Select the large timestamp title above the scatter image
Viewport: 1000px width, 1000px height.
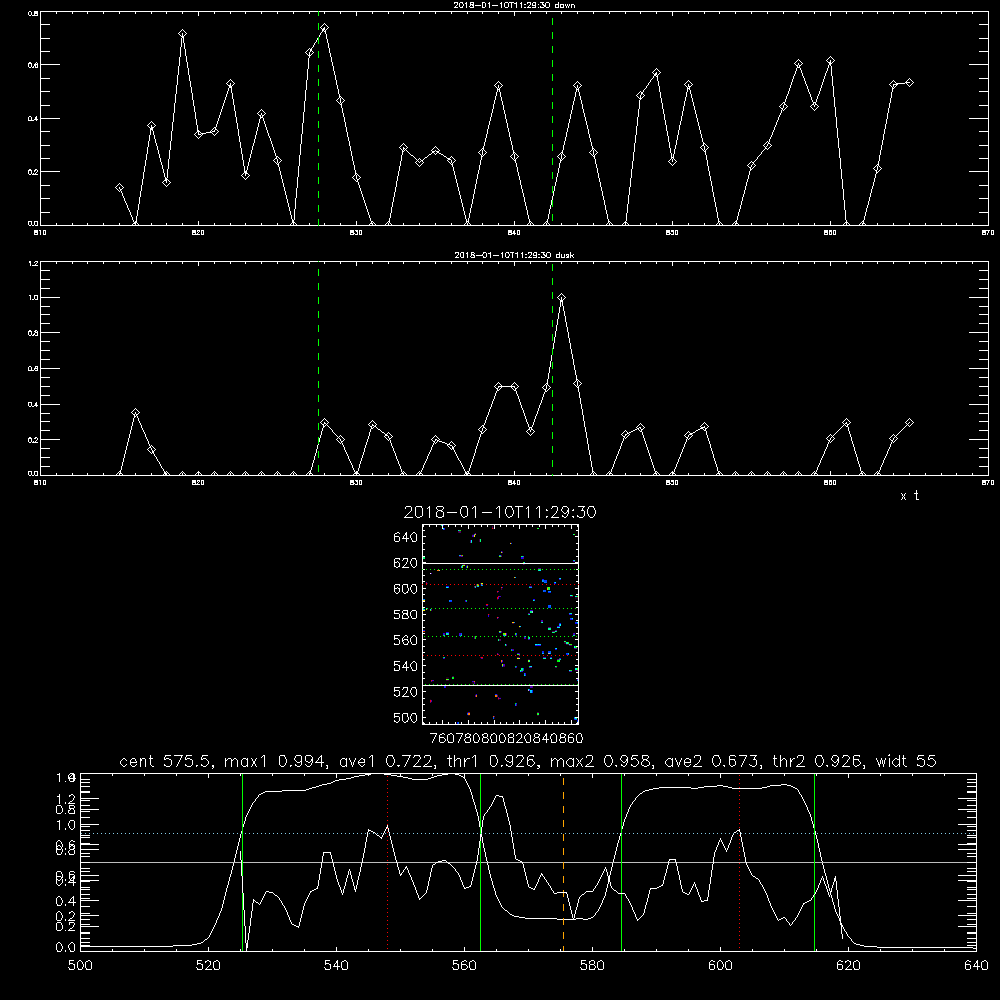500,512
